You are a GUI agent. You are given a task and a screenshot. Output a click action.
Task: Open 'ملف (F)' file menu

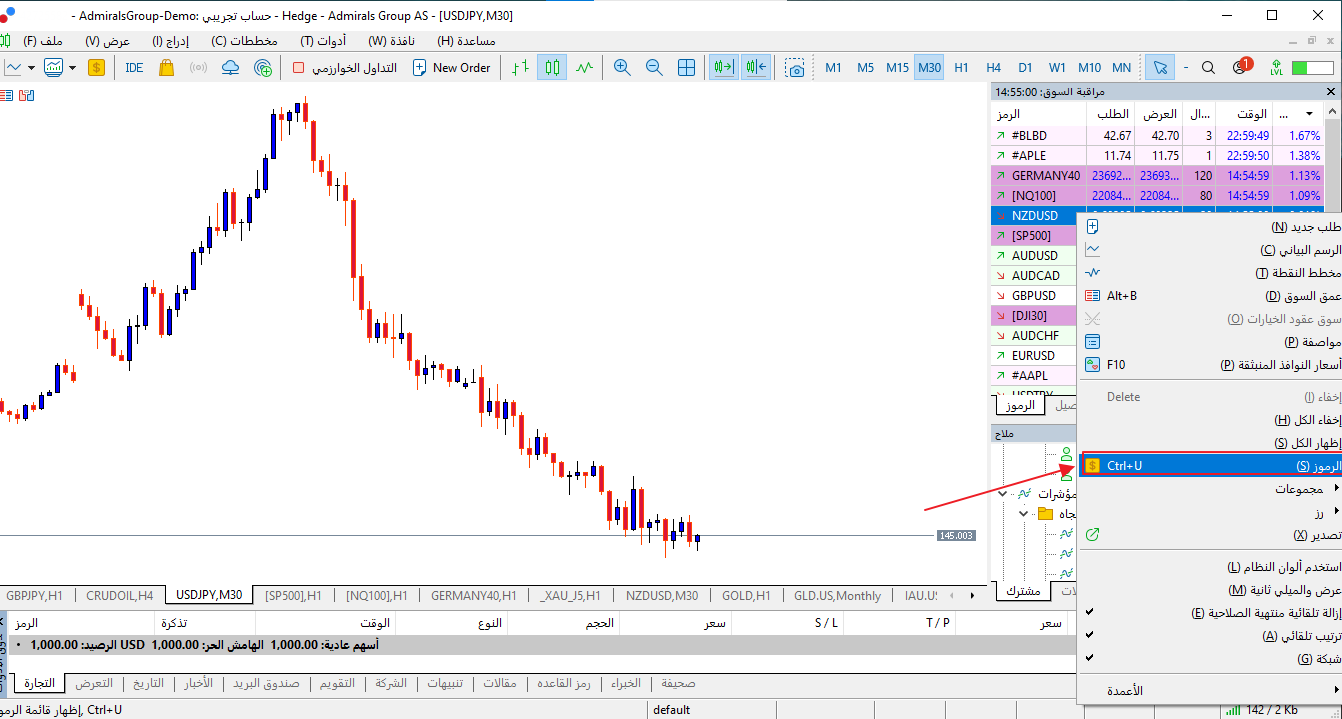pyautogui.click(x=43, y=41)
